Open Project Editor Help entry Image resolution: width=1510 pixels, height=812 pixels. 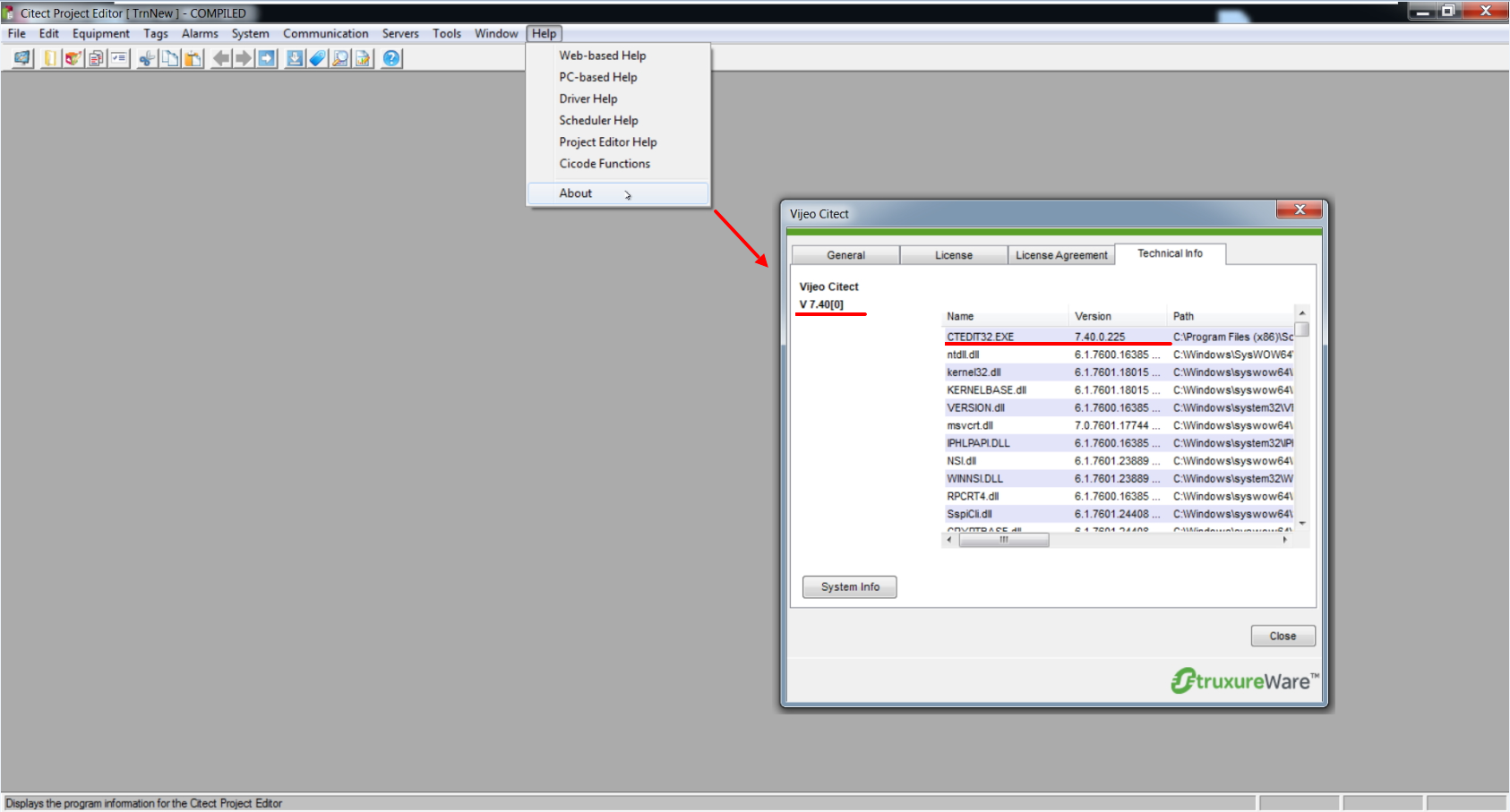click(x=618, y=141)
